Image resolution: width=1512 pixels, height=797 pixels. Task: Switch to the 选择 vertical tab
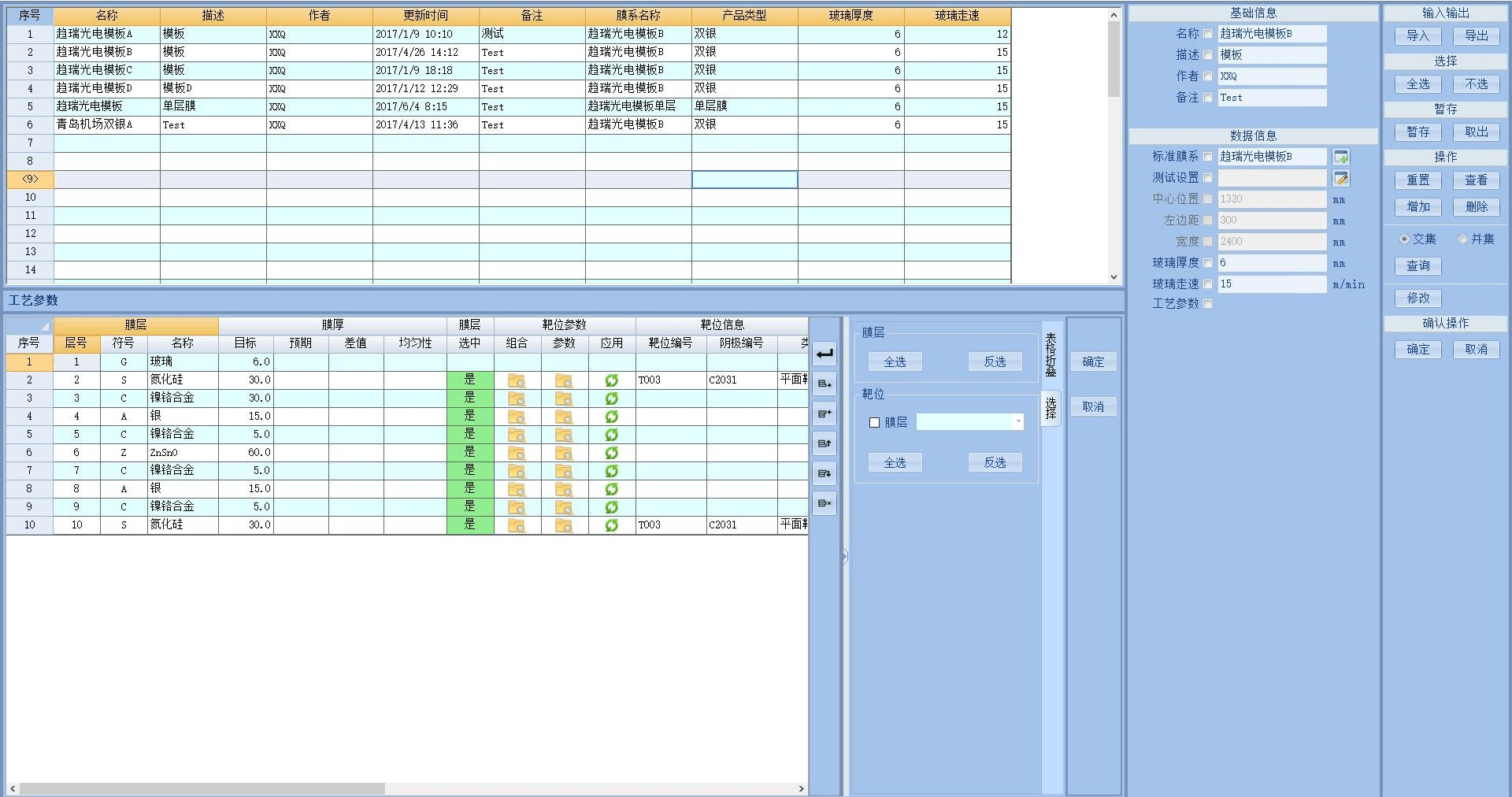pyautogui.click(x=1051, y=408)
